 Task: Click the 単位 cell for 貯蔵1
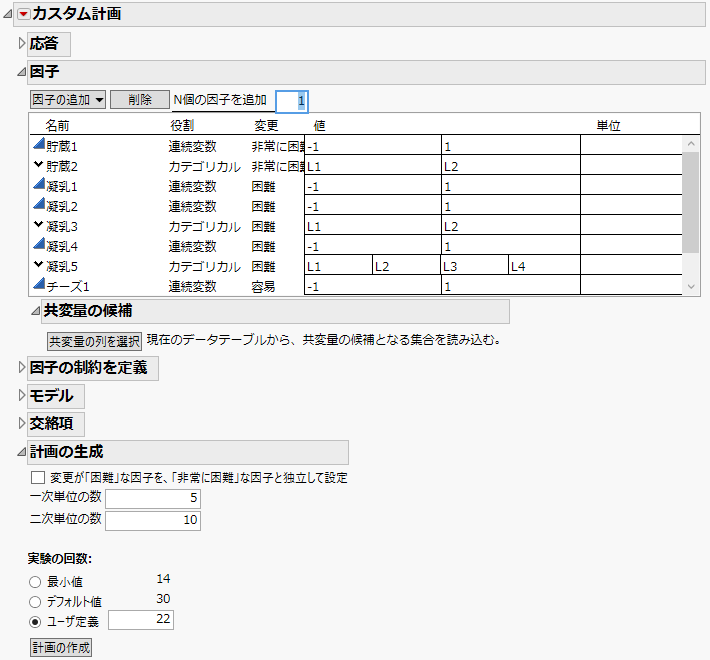(x=631, y=147)
